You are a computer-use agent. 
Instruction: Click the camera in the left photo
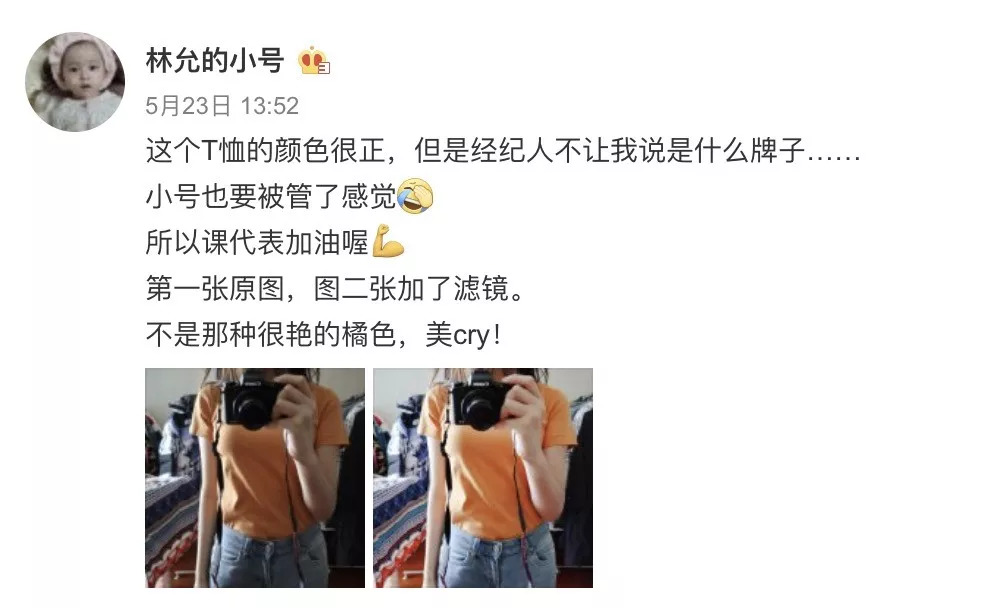pyautogui.click(x=251, y=403)
